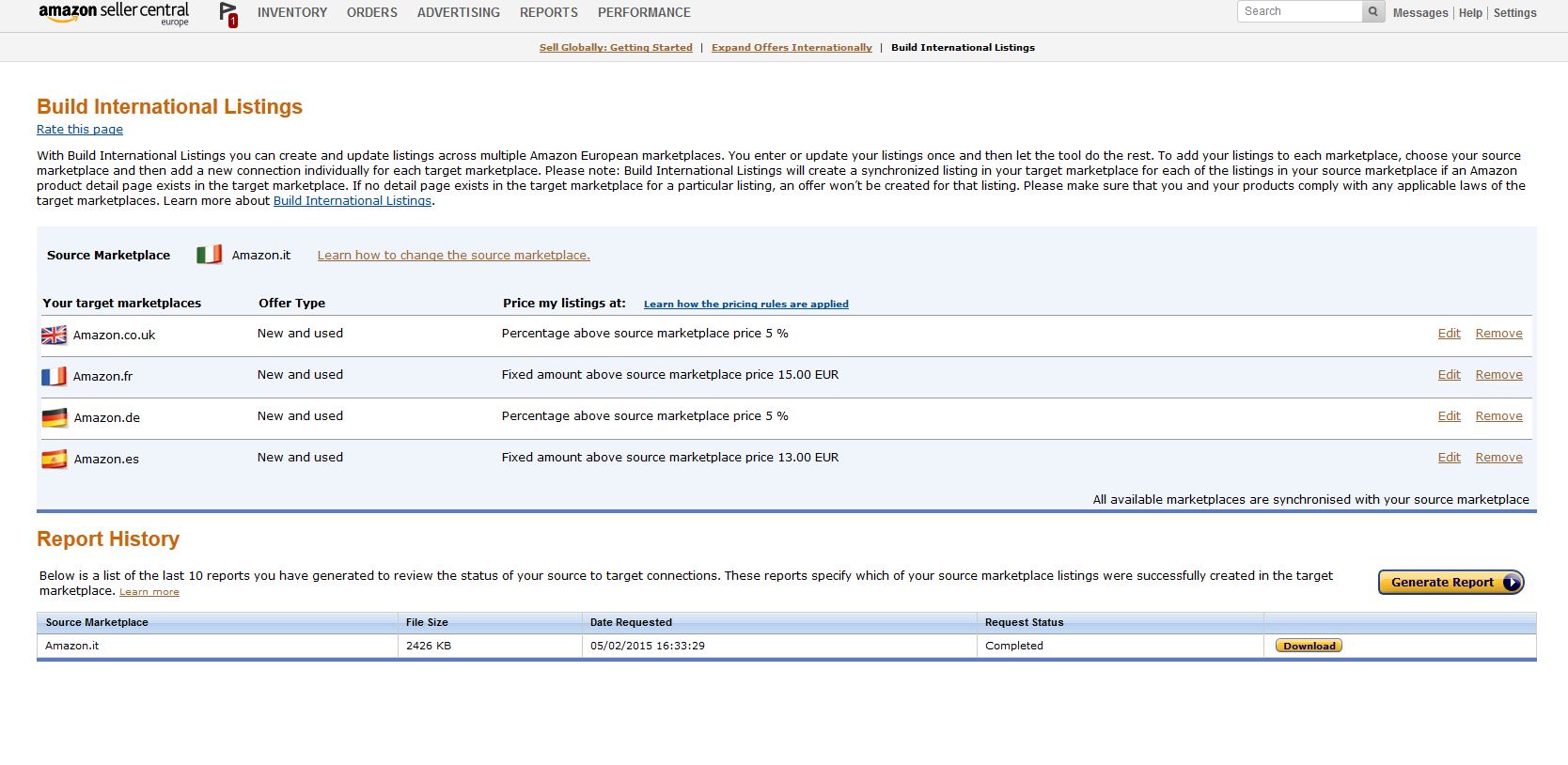Select Amazon.co.uk marketplace name
The width and height of the screenshot is (1568, 765).
point(115,336)
